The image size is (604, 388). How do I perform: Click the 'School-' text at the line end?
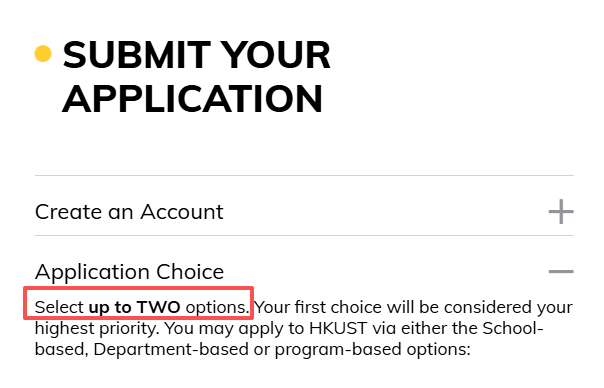[x=513, y=328]
